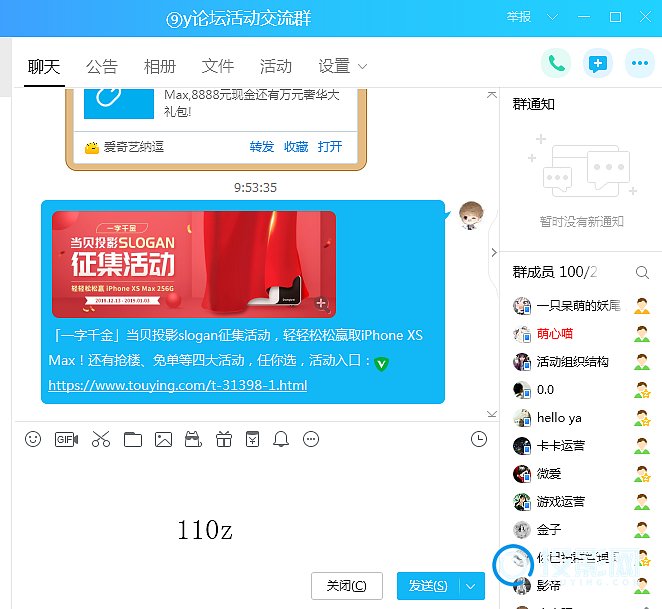The width and height of the screenshot is (662, 609).
Task: Open the 相册 tab
Action: click(160, 66)
